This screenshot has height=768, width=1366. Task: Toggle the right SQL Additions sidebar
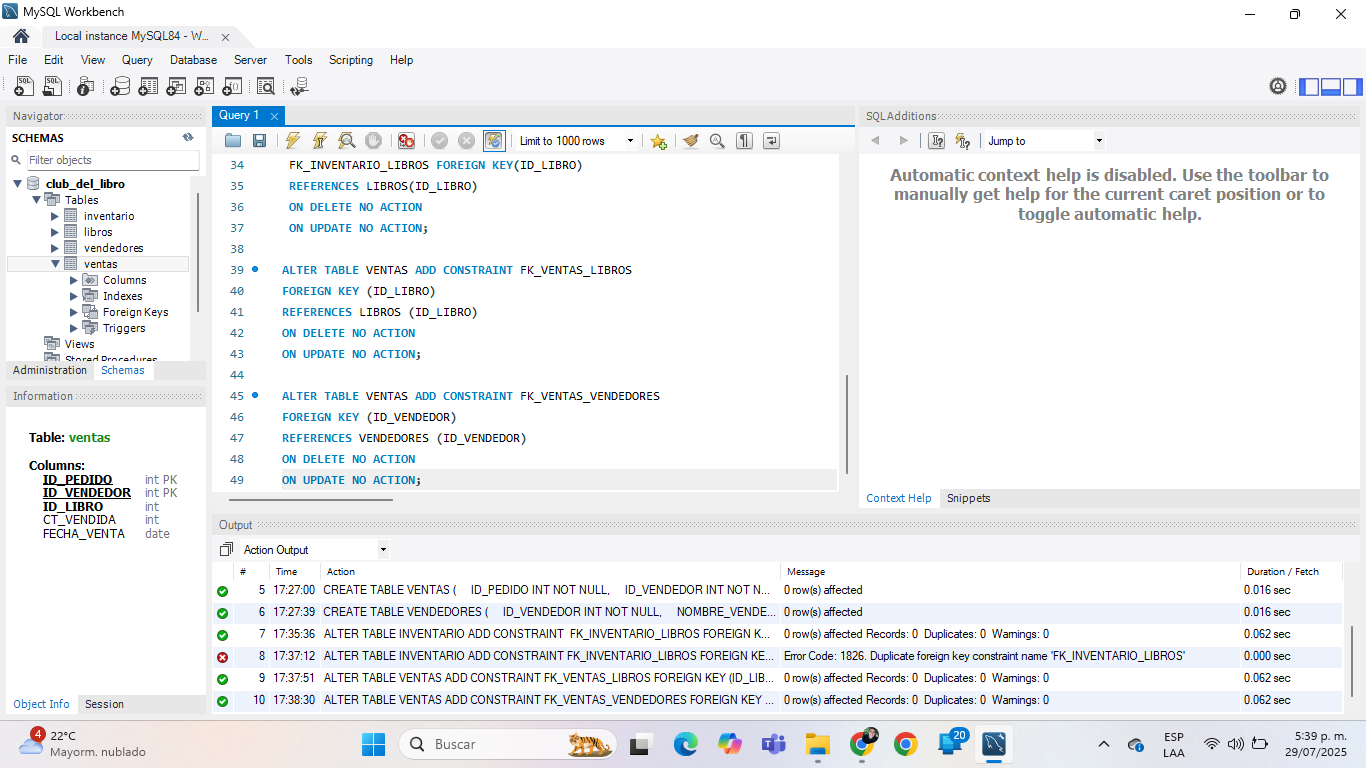pos(1353,87)
